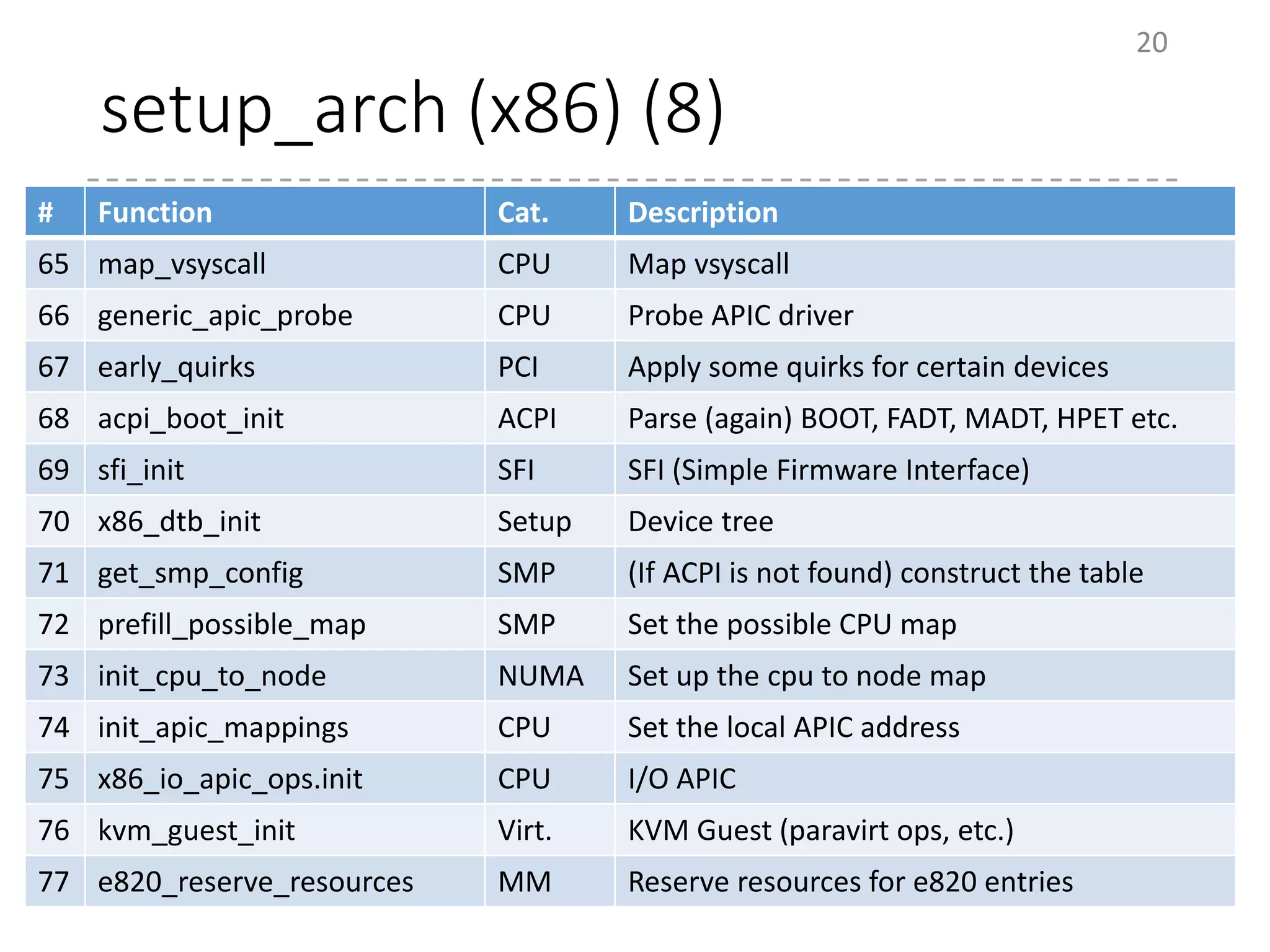Image resolution: width=1270 pixels, height=952 pixels.
Task: Click the kvm_guest_init function cell
Action: click(196, 830)
